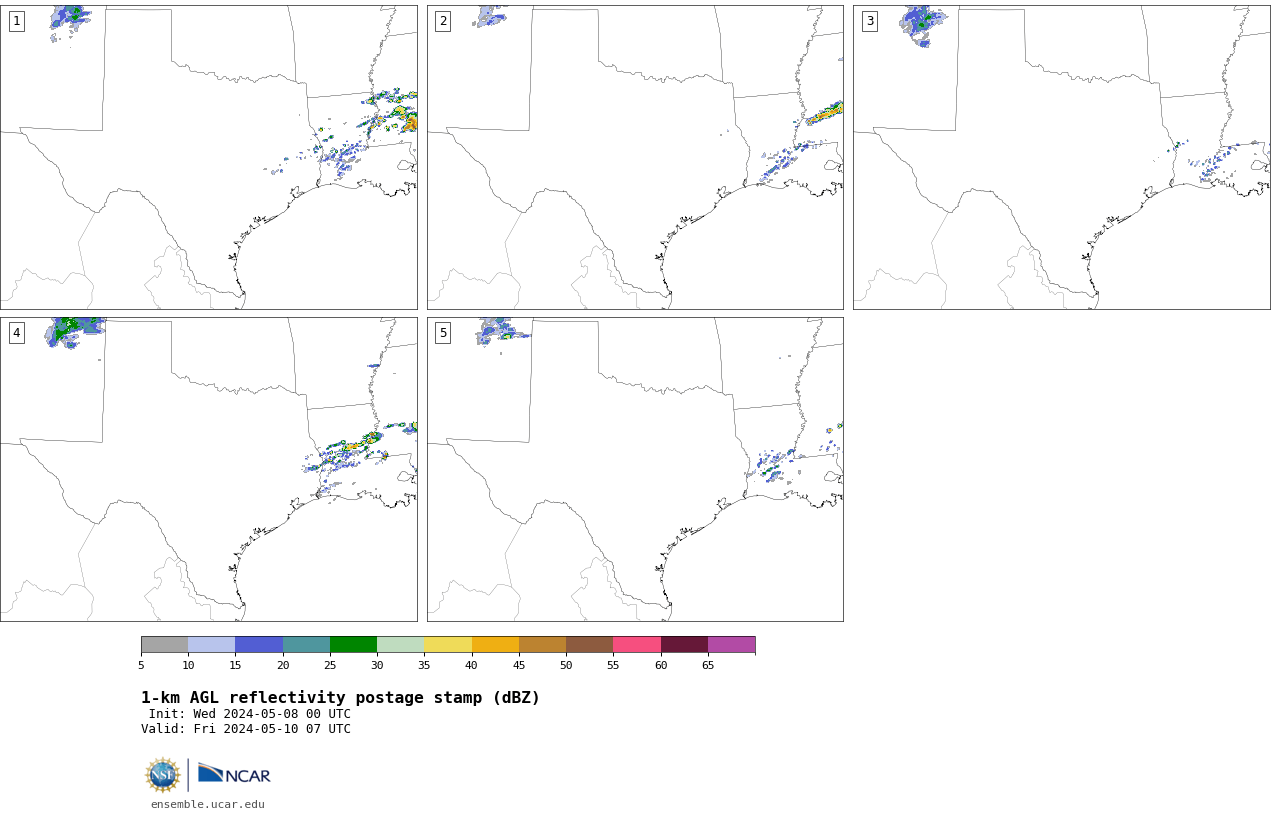Image resolution: width=1280 pixels, height=815 pixels.
Task: Click the colorbar tick label 5
Action: click(141, 665)
